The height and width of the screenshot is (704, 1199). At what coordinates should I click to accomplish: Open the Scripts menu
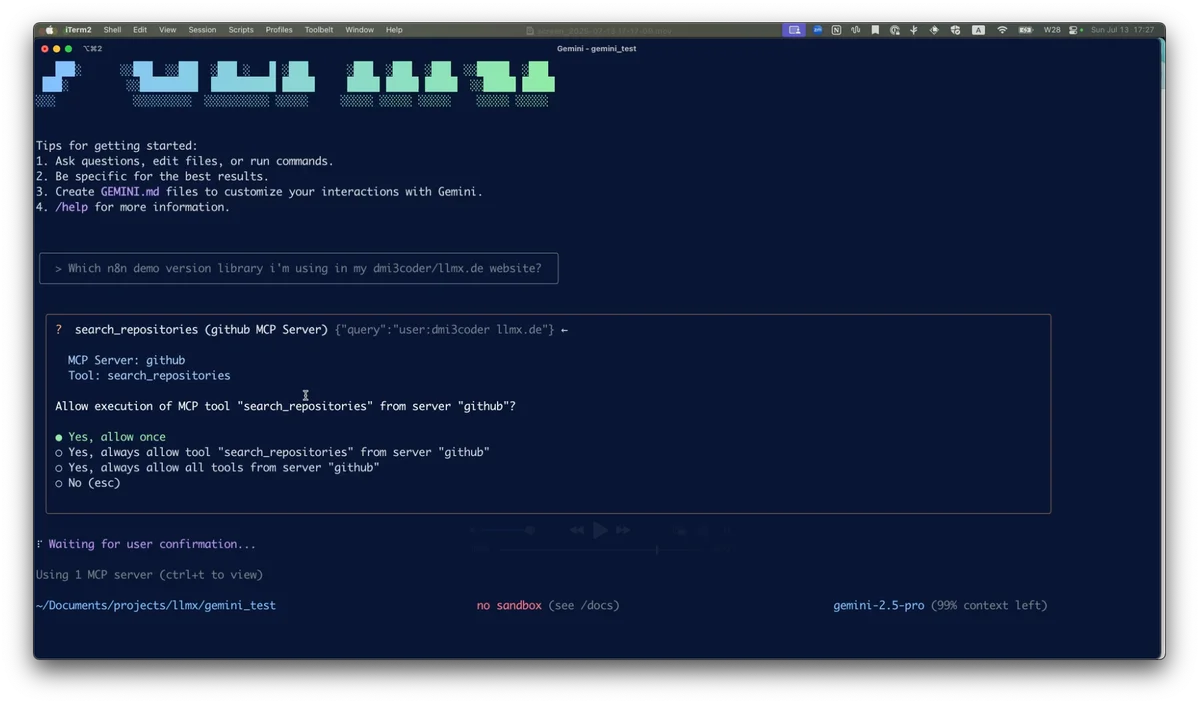(x=241, y=30)
